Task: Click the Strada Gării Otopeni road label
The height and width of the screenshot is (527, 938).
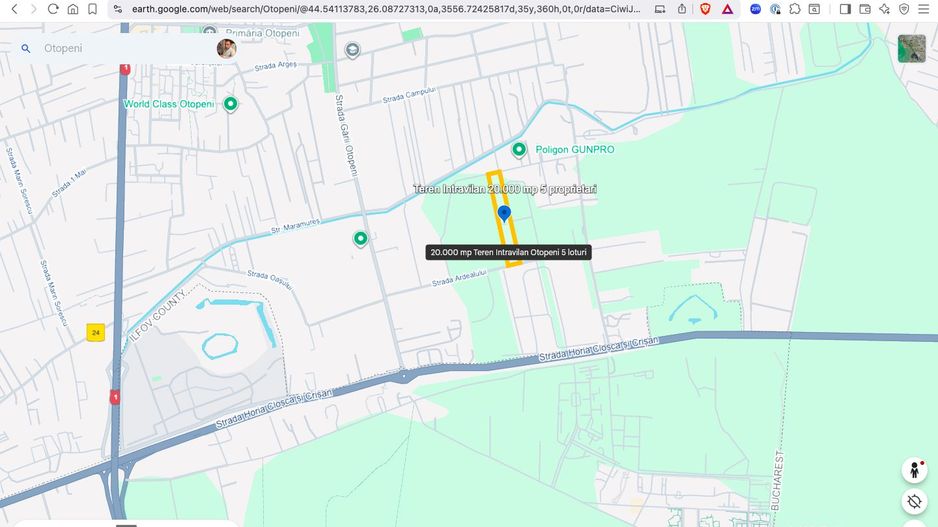Action: click(x=347, y=136)
